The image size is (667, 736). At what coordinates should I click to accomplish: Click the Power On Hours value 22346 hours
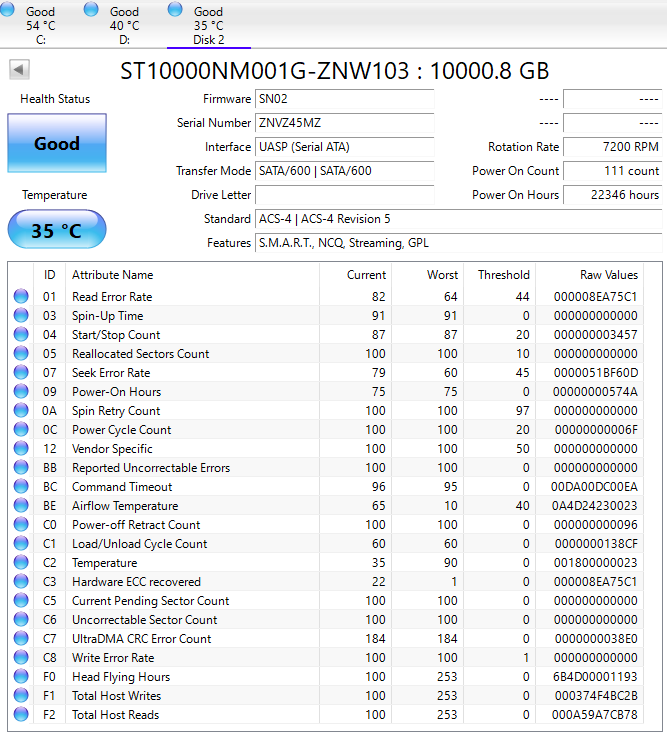[613, 195]
